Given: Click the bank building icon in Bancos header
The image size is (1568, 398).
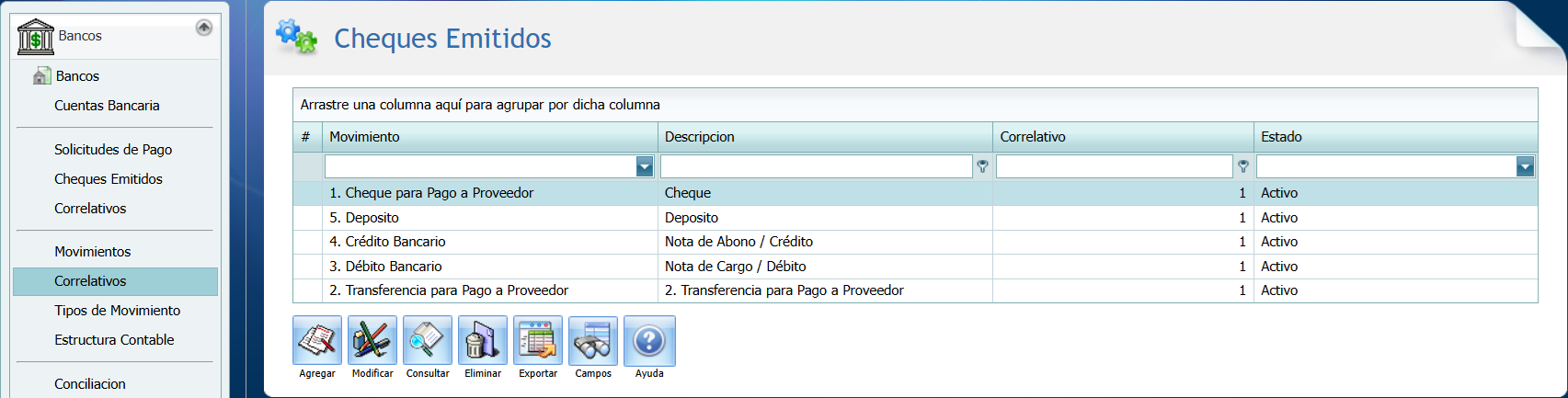Looking at the screenshot, I should coord(36,38).
